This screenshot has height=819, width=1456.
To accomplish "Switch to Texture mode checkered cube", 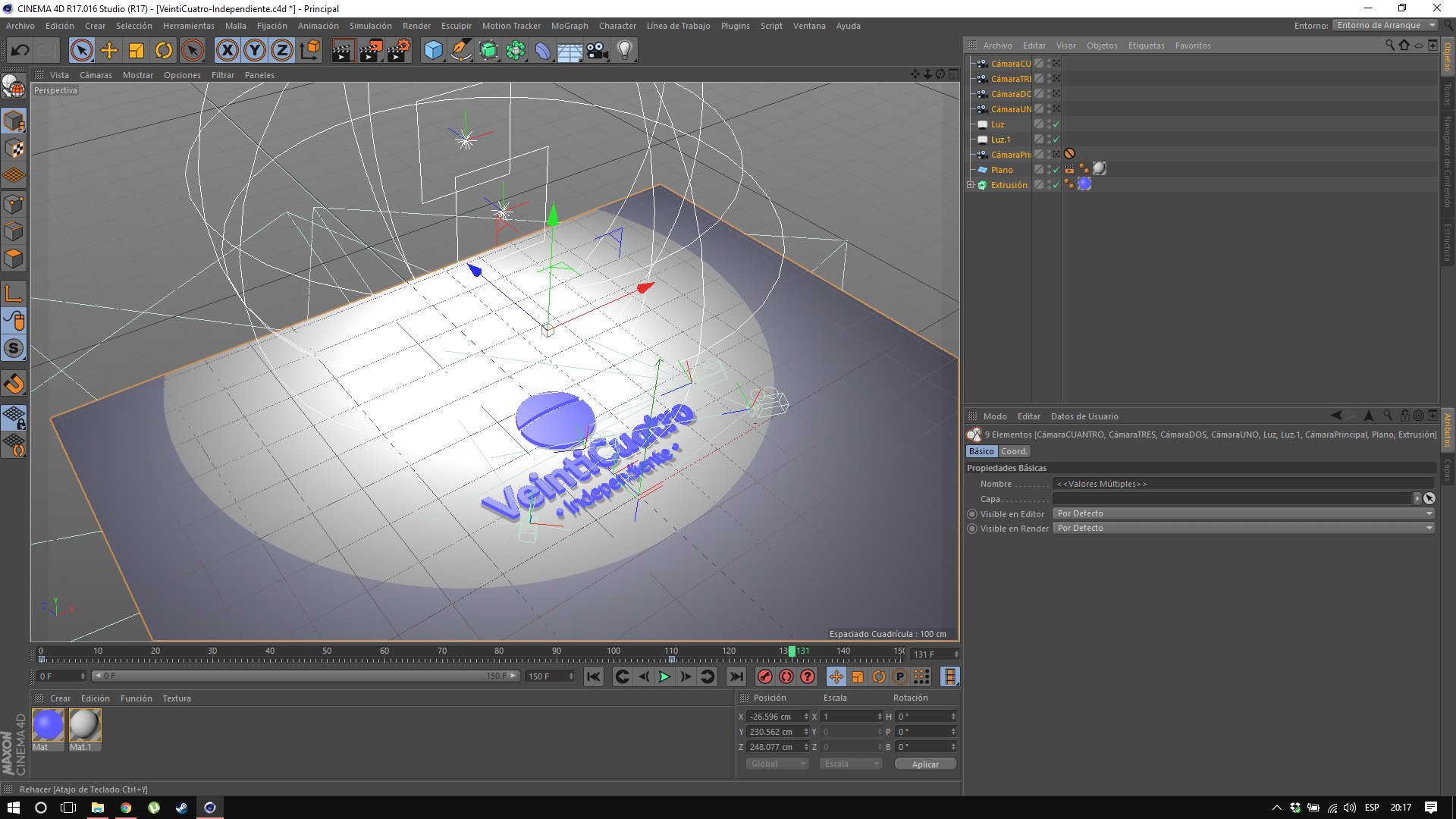I will [x=14, y=149].
